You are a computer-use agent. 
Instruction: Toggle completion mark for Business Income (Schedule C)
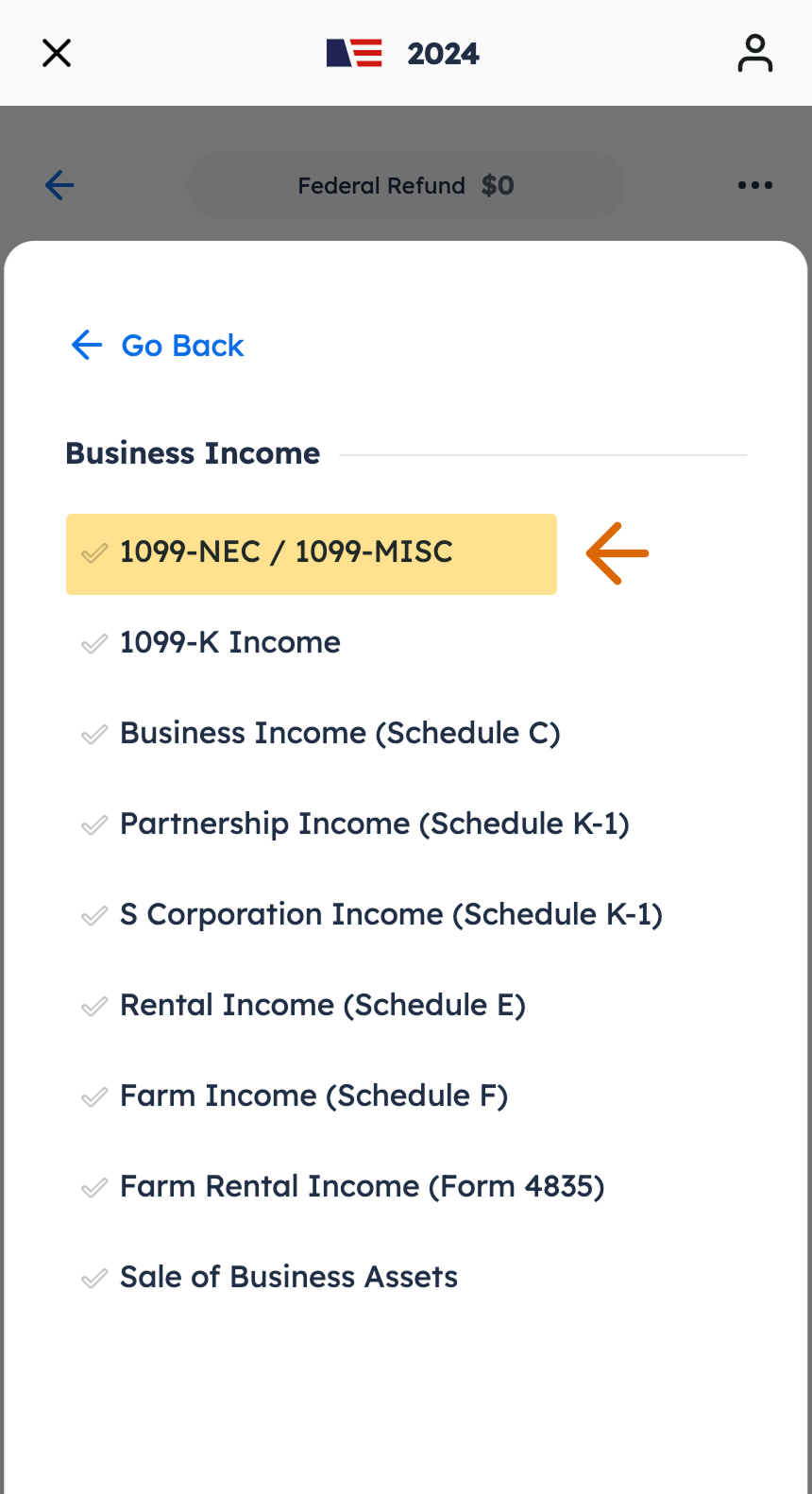pyautogui.click(x=93, y=733)
